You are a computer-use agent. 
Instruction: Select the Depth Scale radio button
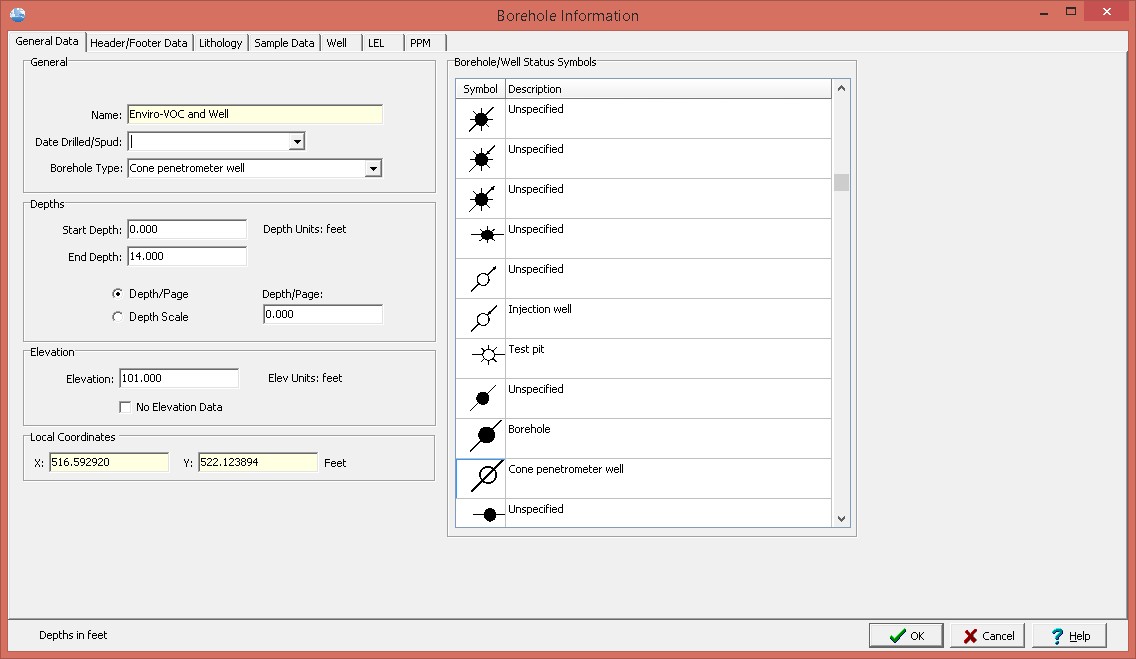coord(118,317)
